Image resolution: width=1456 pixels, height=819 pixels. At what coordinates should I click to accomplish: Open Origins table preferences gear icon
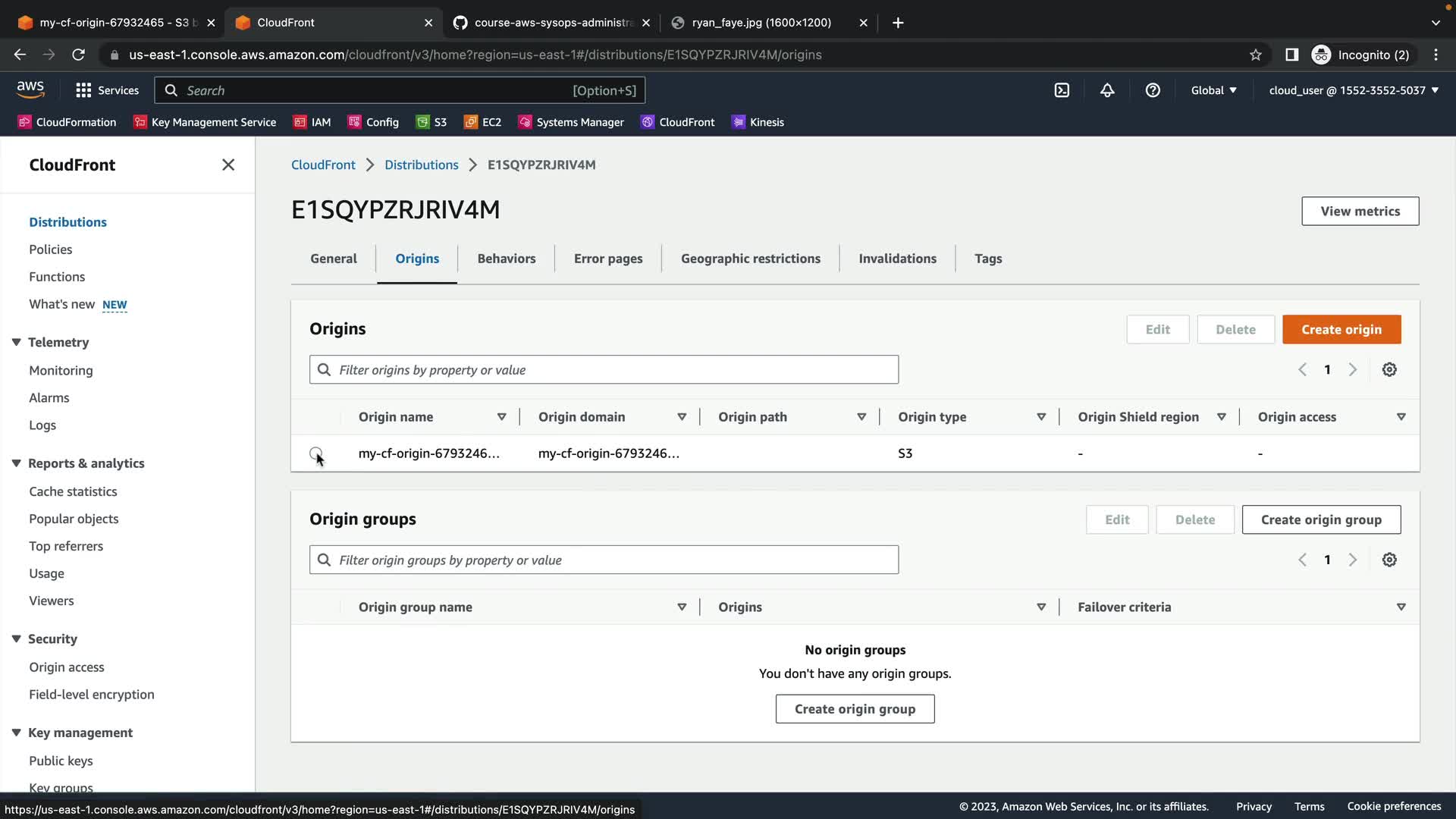pos(1389,369)
